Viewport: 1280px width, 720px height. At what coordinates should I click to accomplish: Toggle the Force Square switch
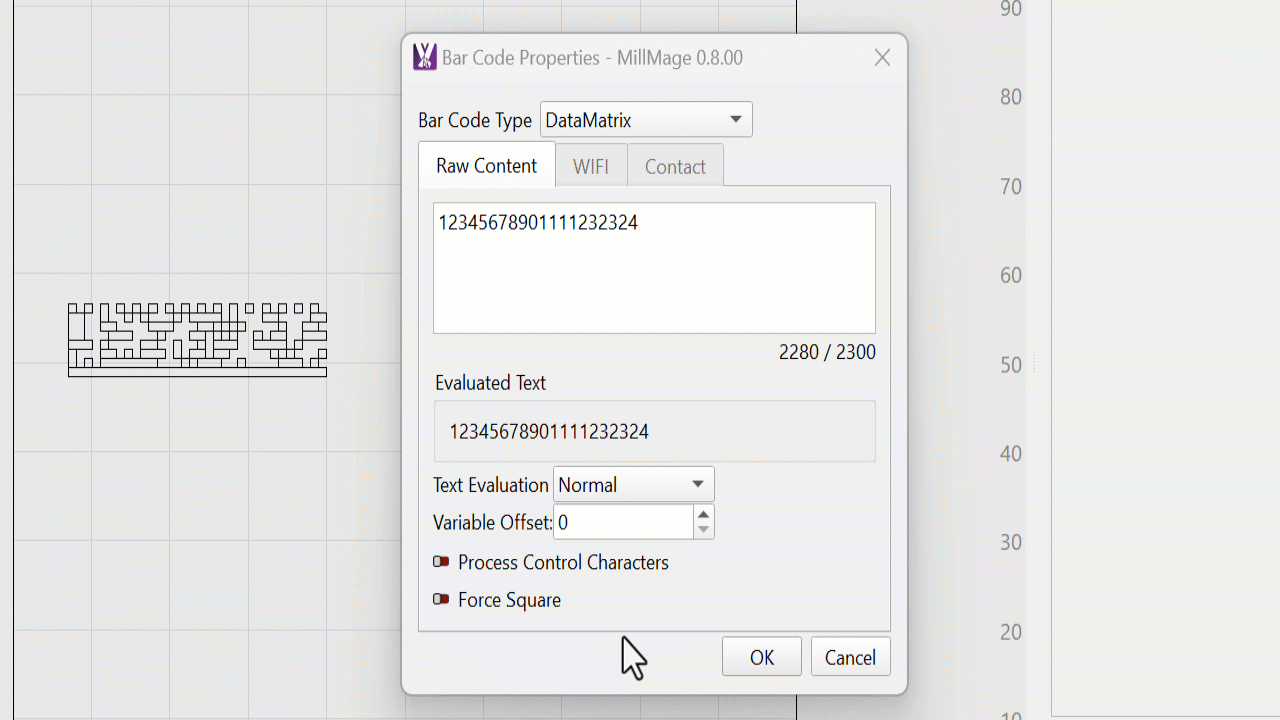point(441,600)
